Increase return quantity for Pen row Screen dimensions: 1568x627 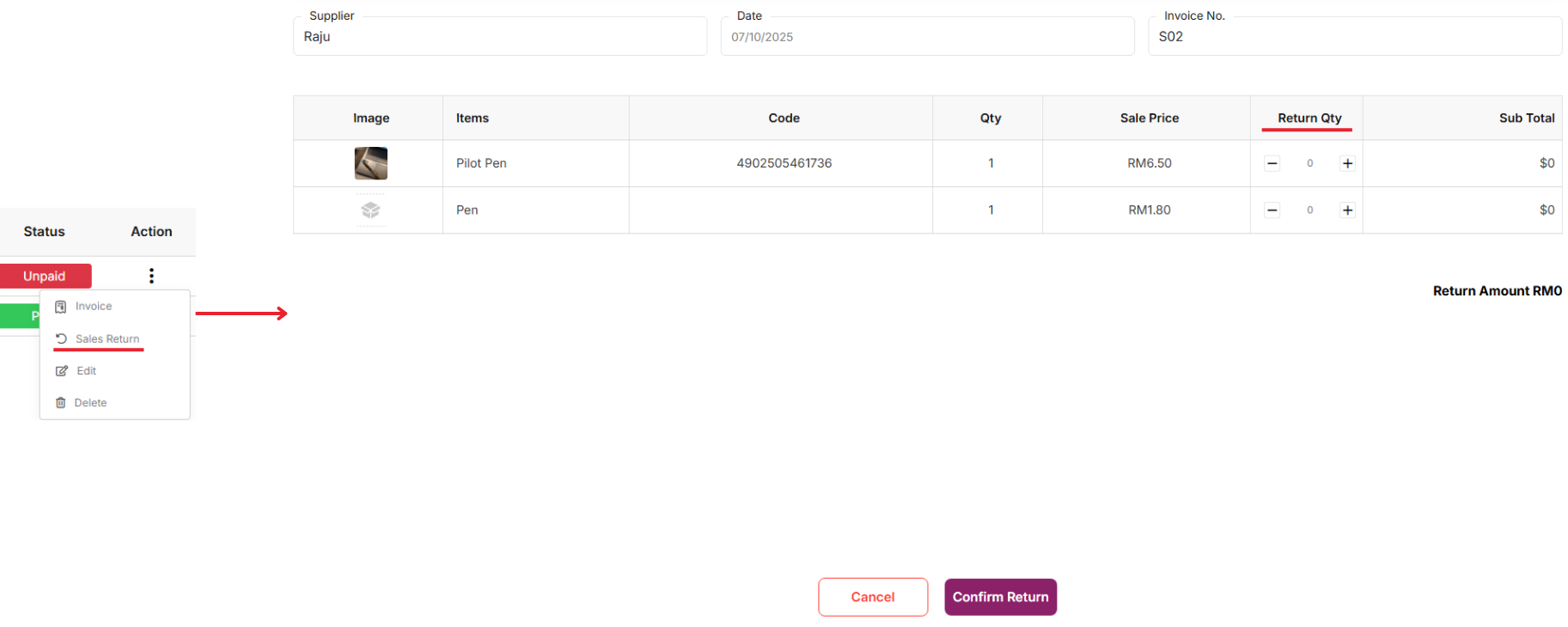[x=1347, y=210]
